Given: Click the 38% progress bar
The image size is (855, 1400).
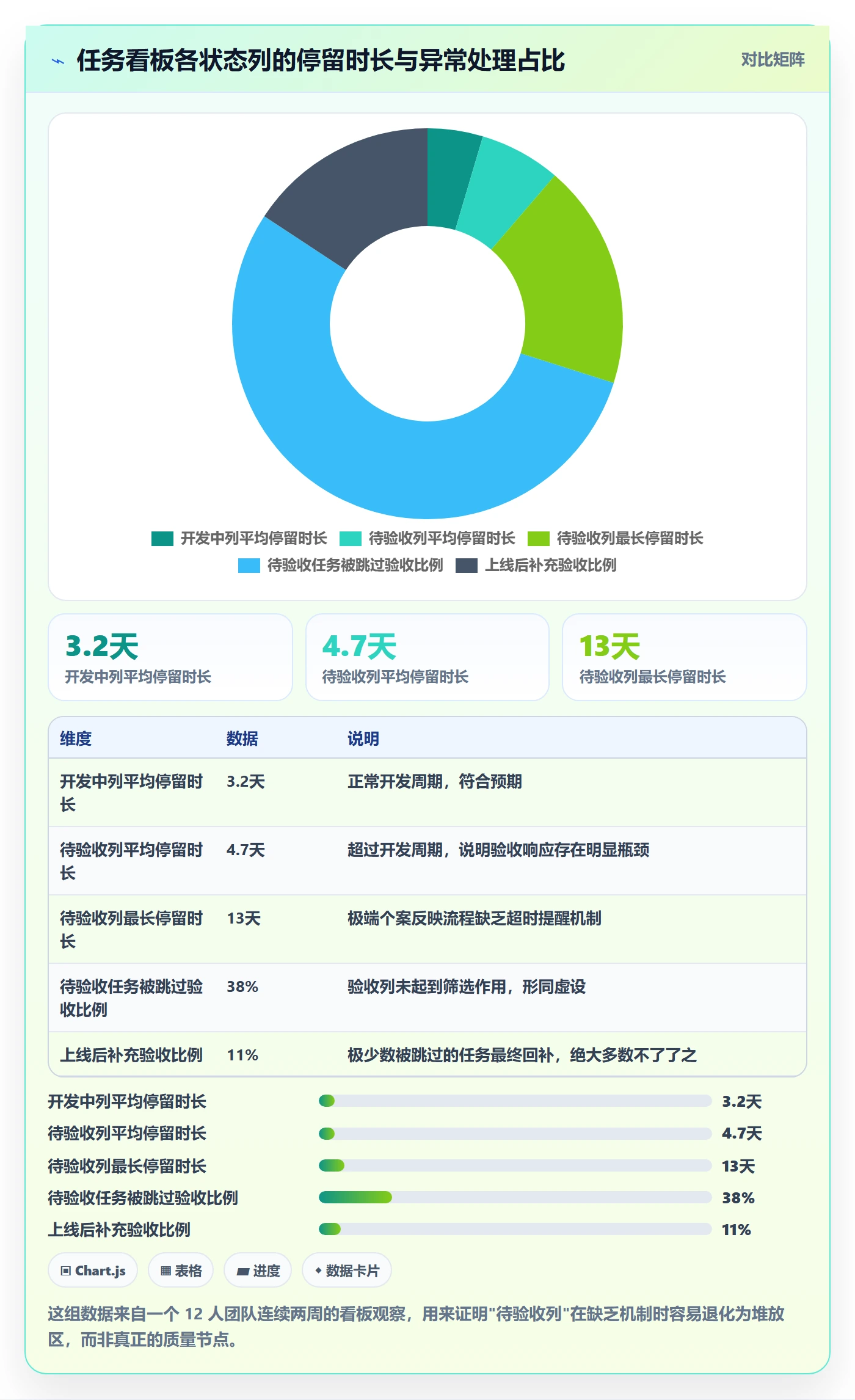Looking at the screenshot, I should pyautogui.click(x=515, y=1197).
